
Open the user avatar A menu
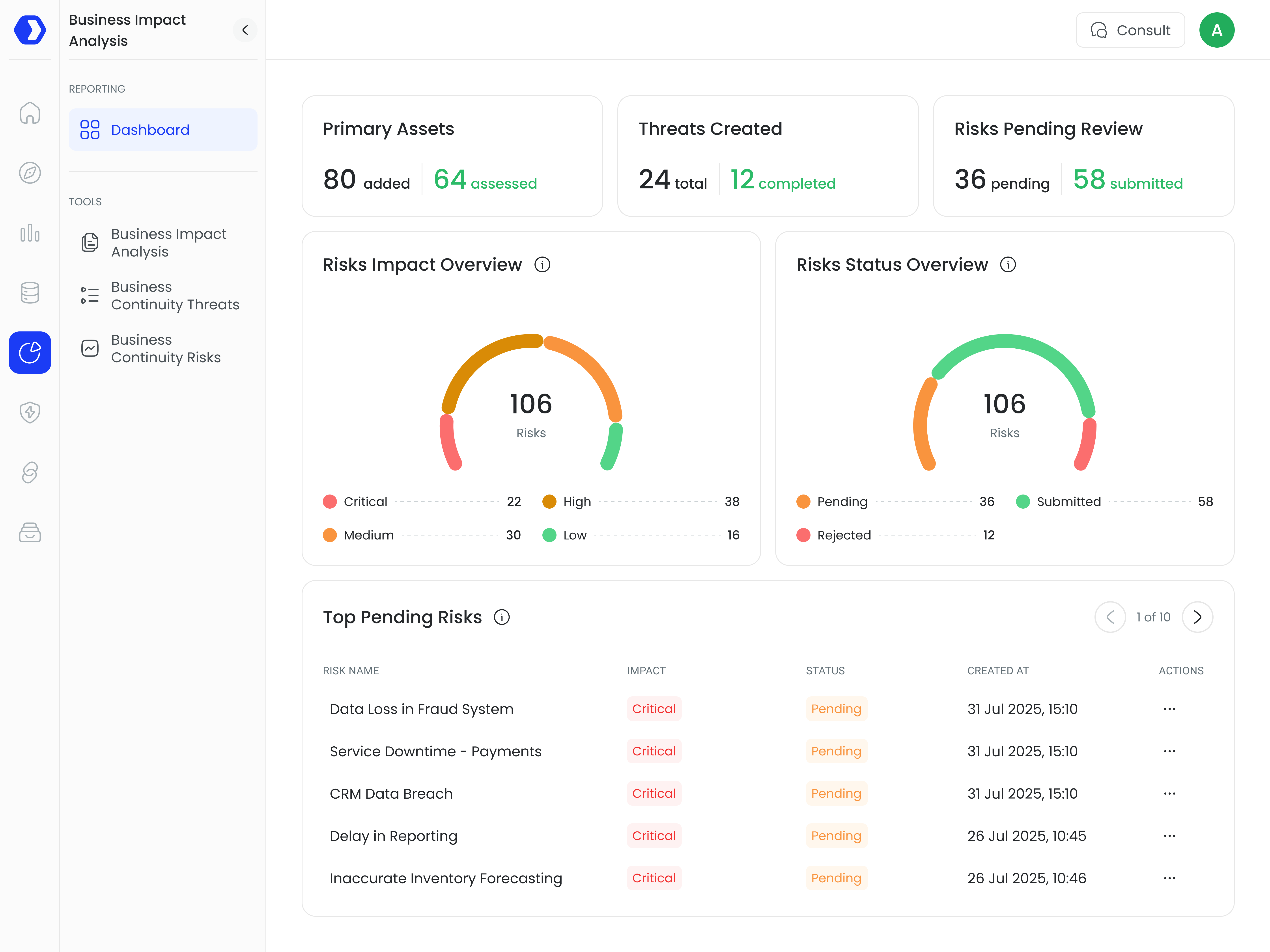1217,30
